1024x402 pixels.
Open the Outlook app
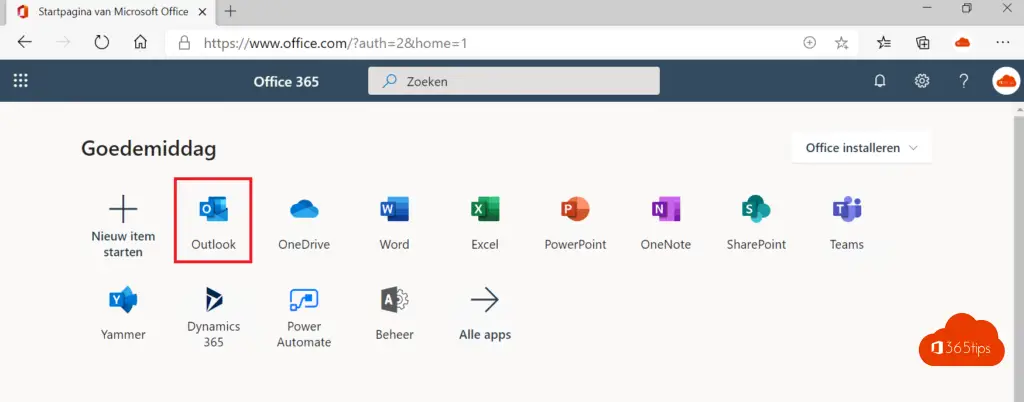213,219
